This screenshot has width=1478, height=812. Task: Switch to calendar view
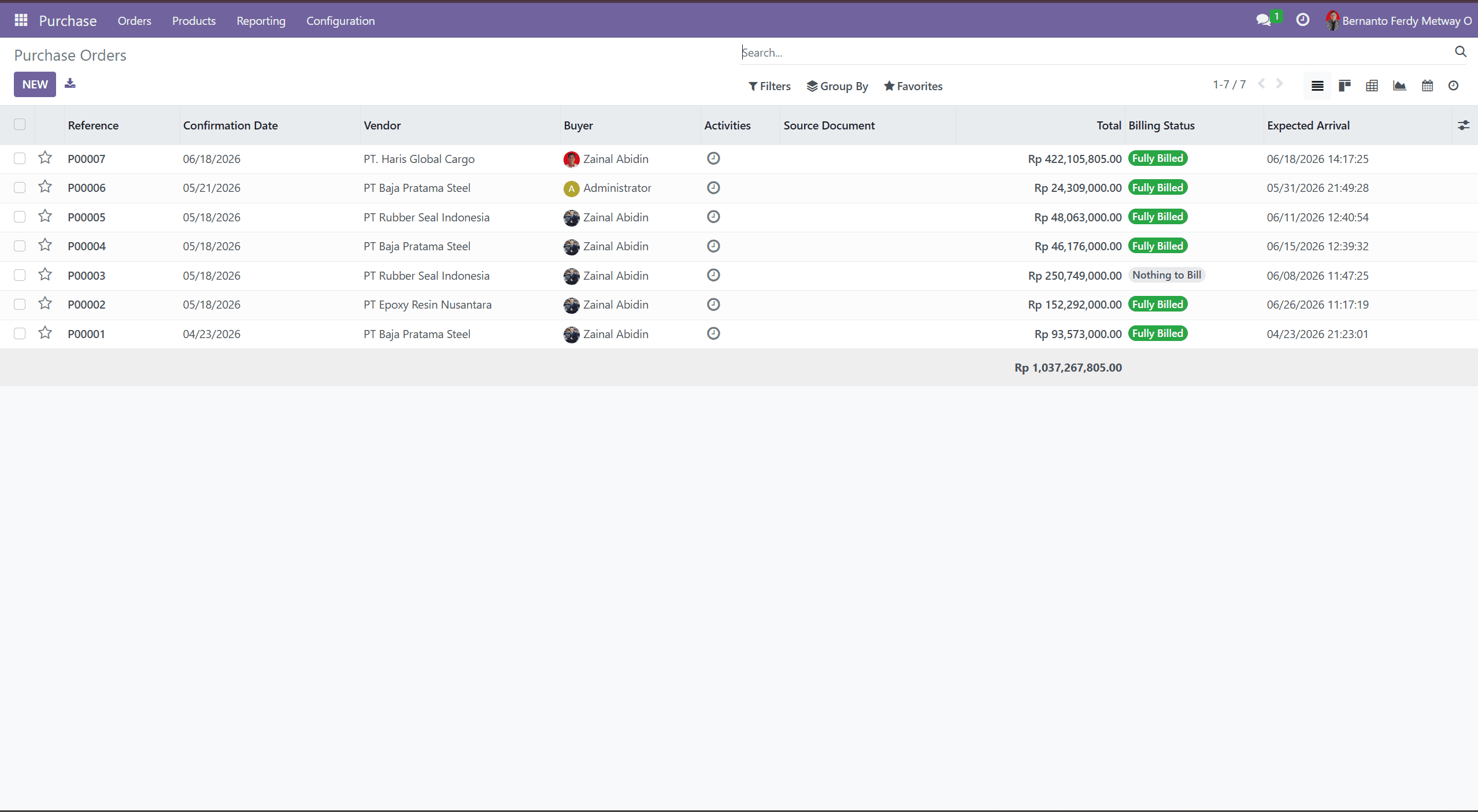pyautogui.click(x=1427, y=86)
